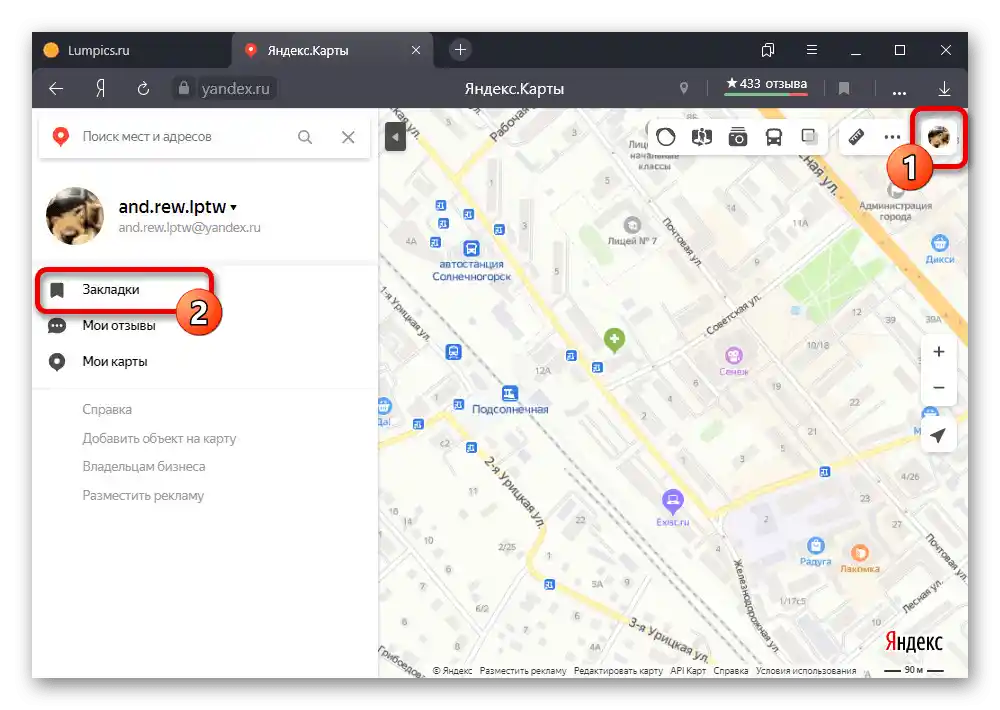The width and height of the screenshot is (1000, 710).
Task: Click the profile avatar in the side panel
Action: click(x=75, y=216)
